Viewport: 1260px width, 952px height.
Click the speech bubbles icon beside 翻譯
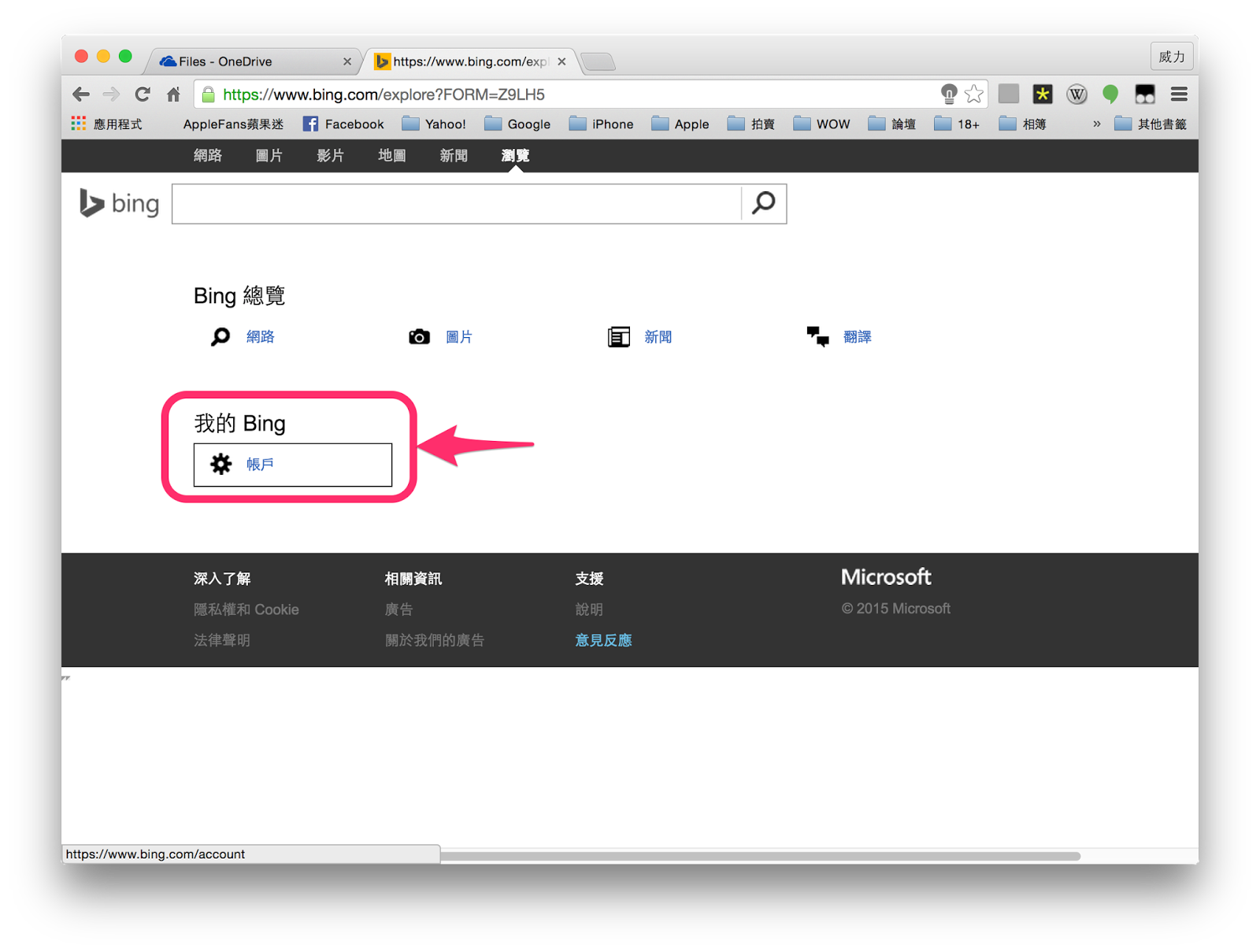[x=817, y=337]
